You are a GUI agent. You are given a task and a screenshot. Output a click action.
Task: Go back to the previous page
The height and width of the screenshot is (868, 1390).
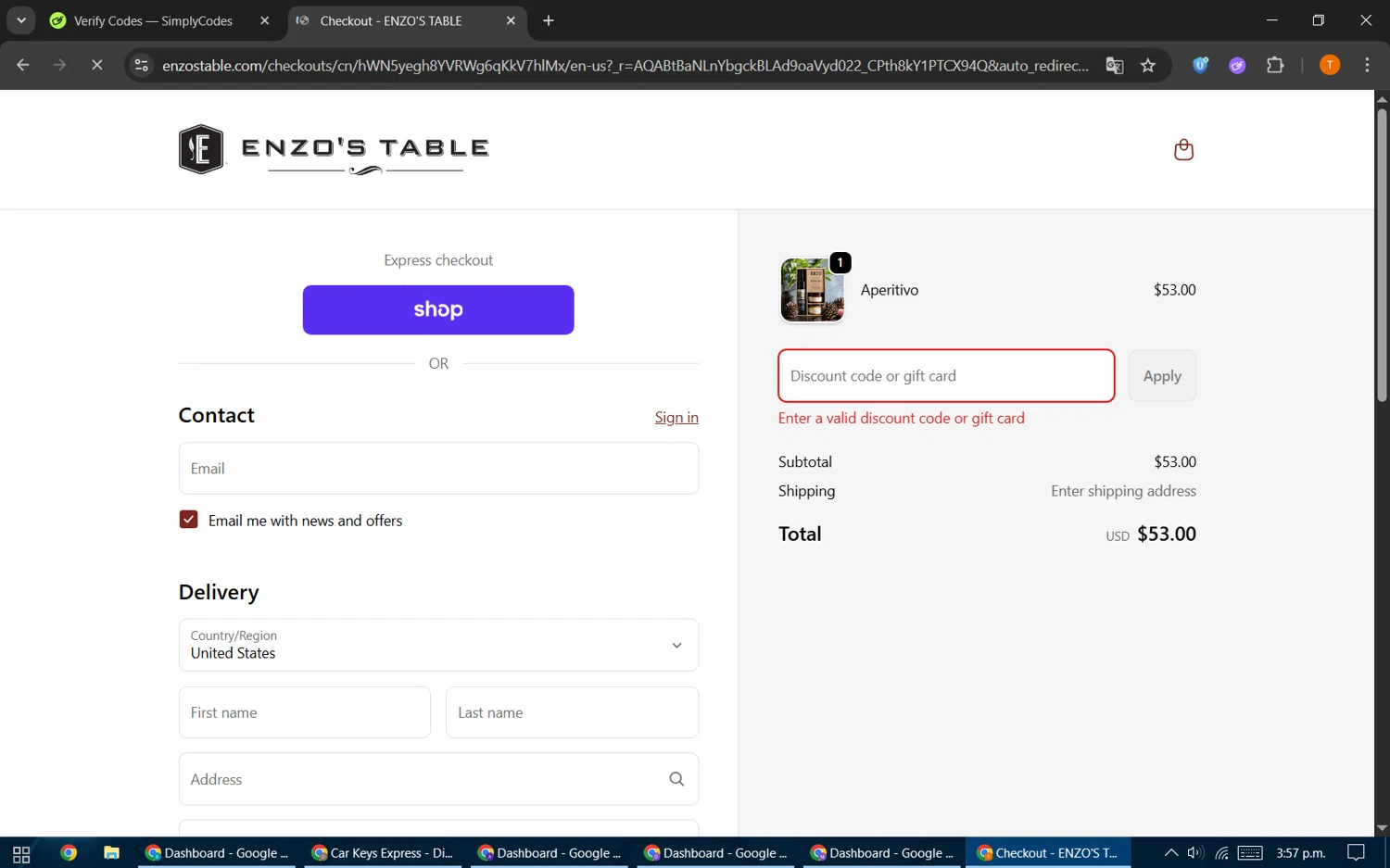(x=23, y=65)
